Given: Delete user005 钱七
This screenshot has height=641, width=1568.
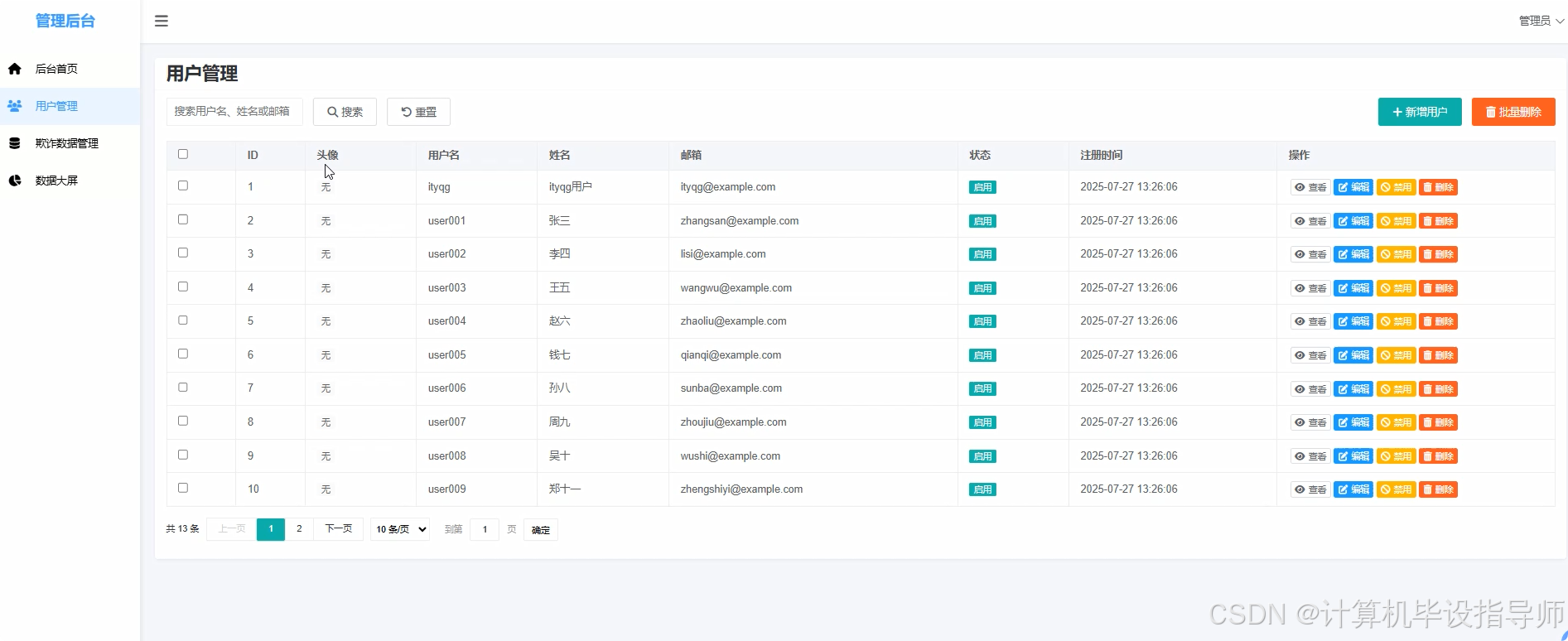Looking at the screenshot, I should [1438, 355].
